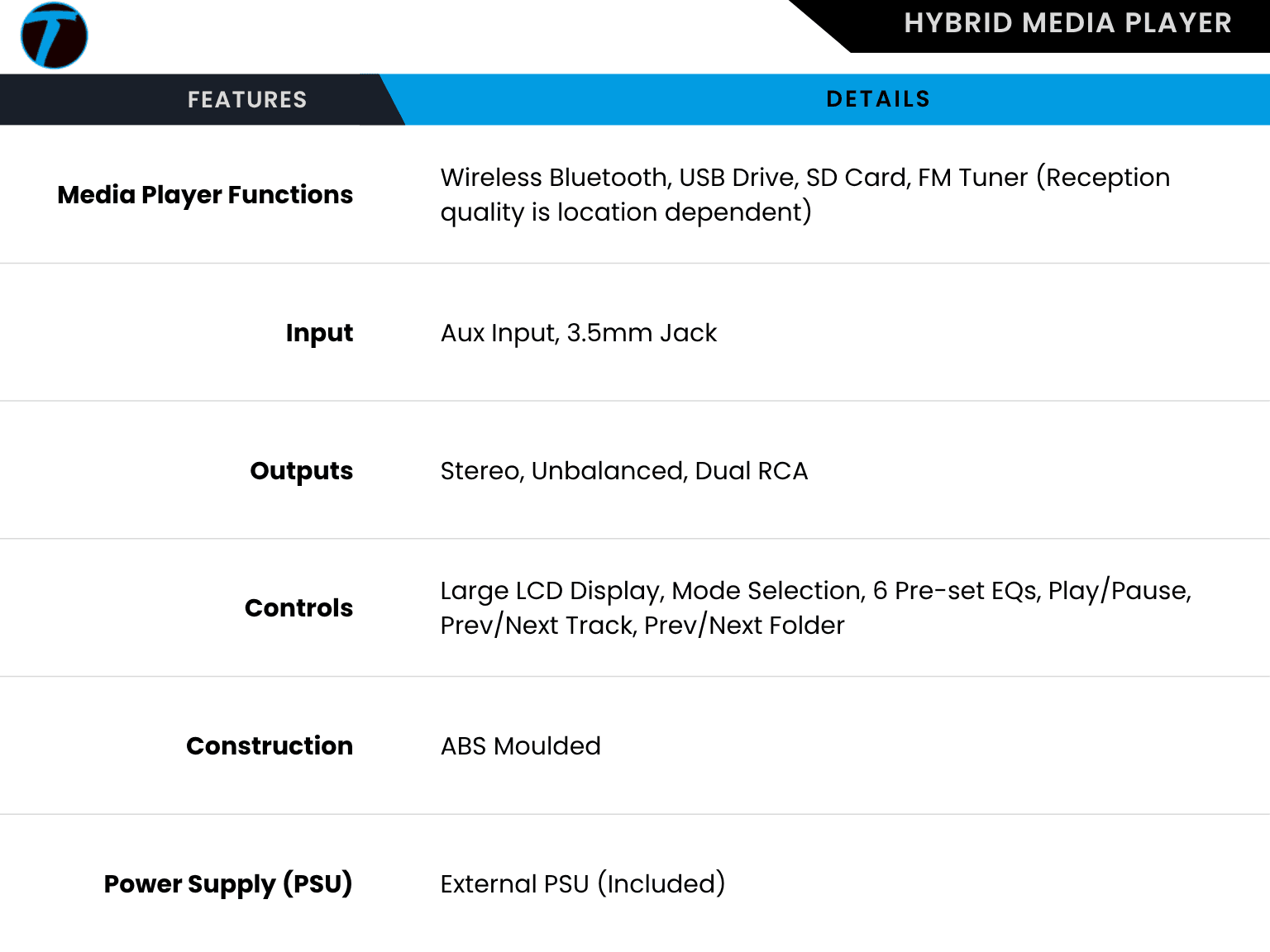Click the Construction feature label
The height and width of the screenshot is (952, 1270).
point(269,746)
